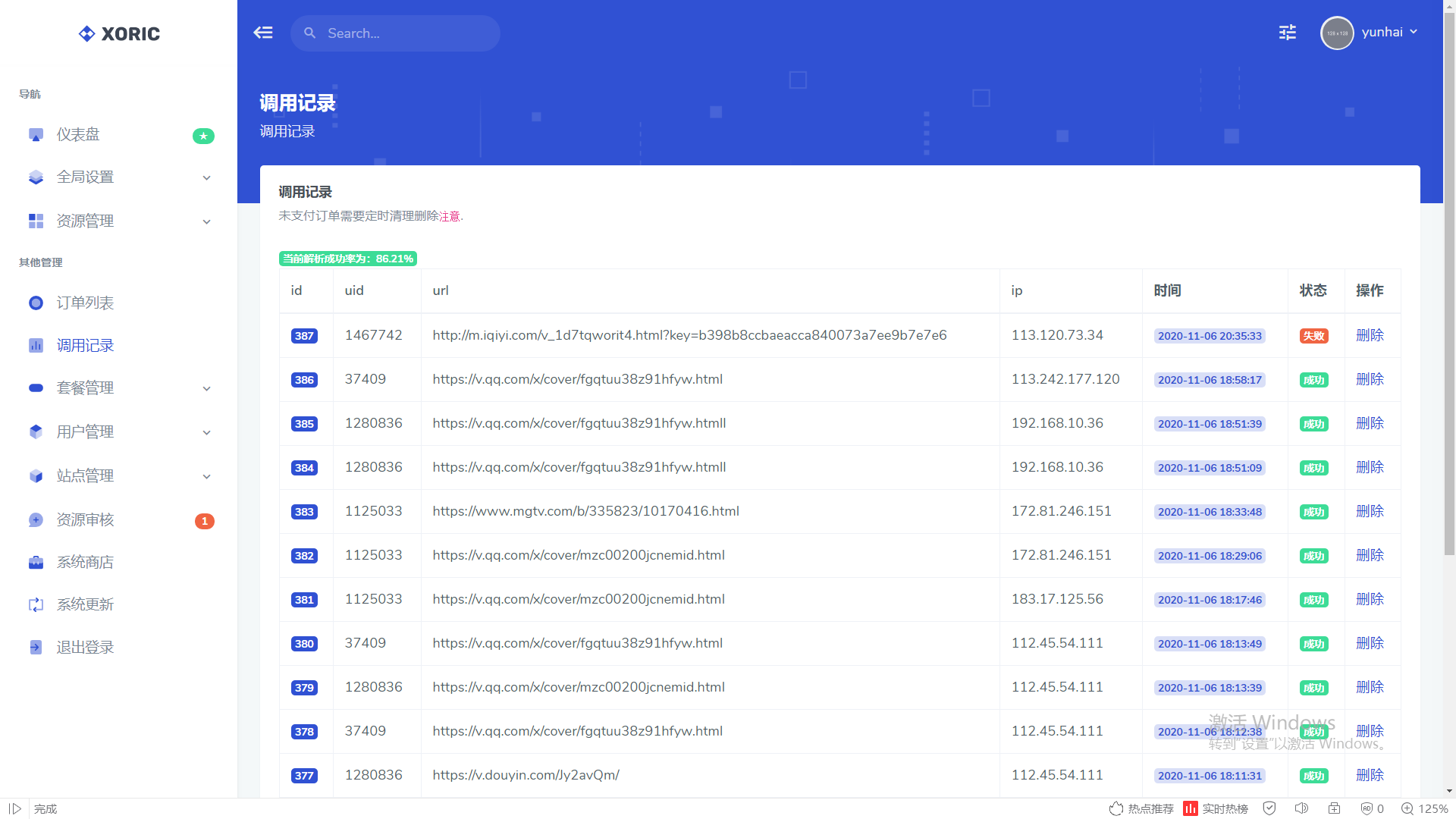Open the settings sliders icon in header
Screen dimensions: 1456x819
(1288, 33)
